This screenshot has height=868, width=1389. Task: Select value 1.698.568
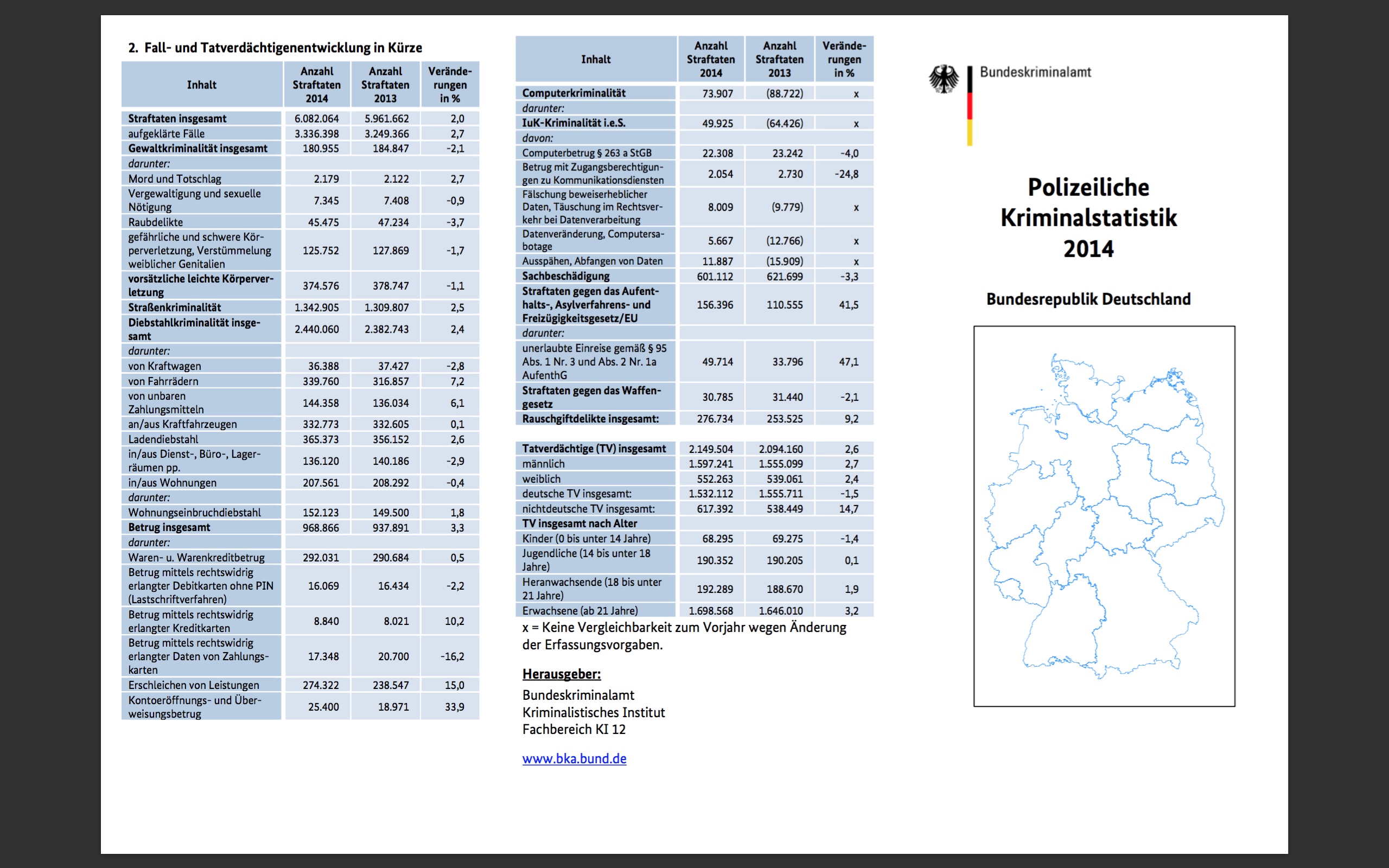pos(711,611)
